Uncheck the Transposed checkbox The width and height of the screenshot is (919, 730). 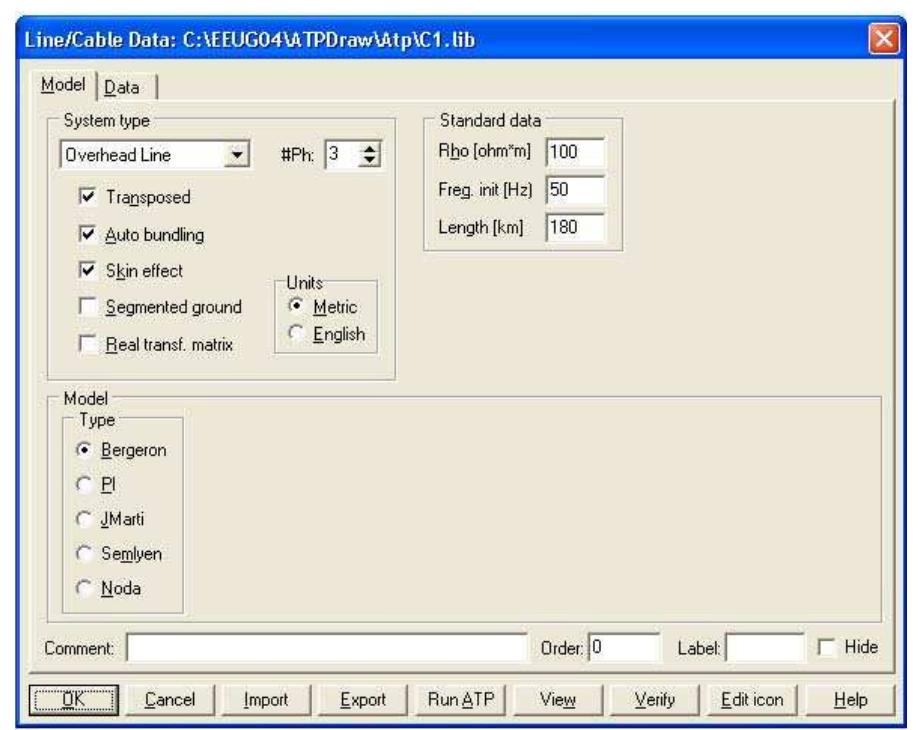(x=87, y=197)
